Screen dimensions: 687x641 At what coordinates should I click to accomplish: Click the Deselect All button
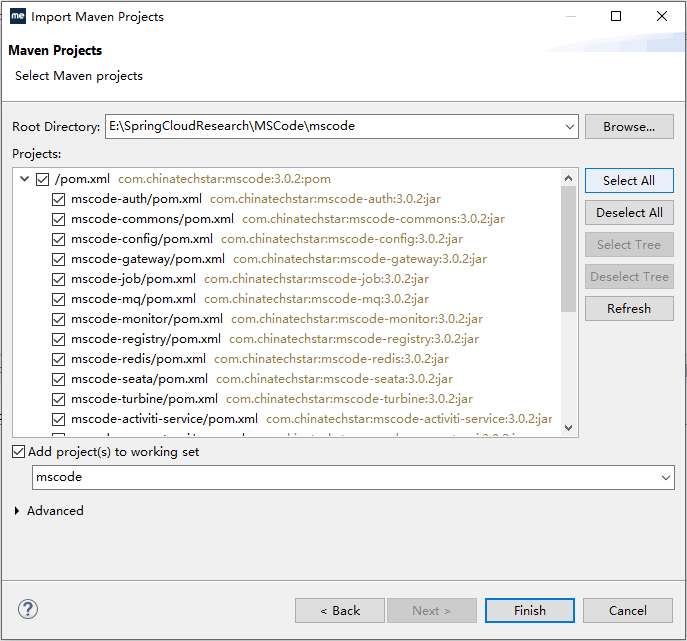[x=629, y=213]
